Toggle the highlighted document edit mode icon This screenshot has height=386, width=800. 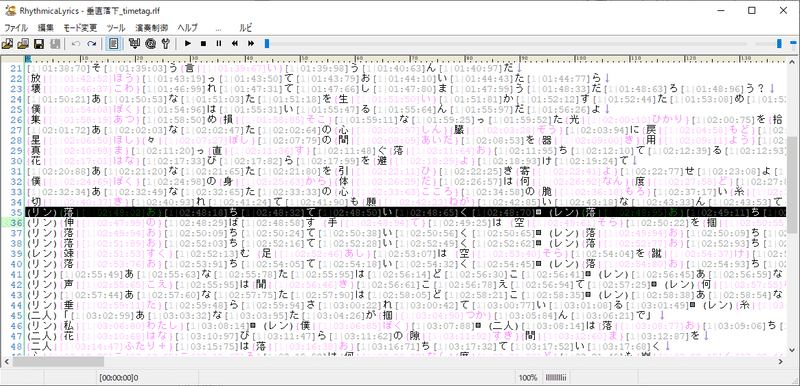coord(113,44)
